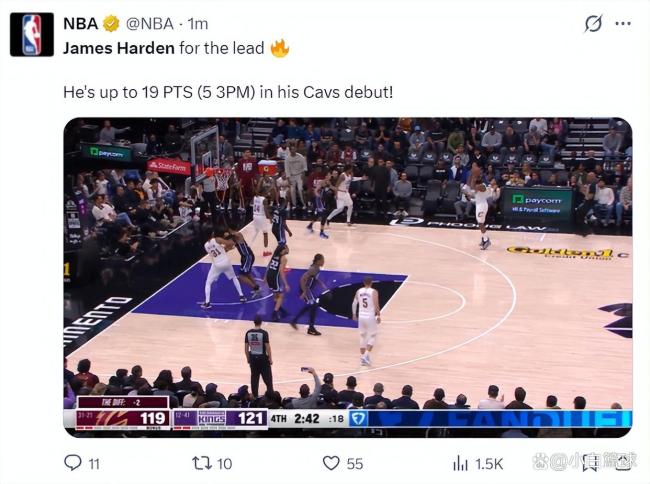
Task: Click the gold verified badge
Action: pyautogui.click(x=111, y=23)
